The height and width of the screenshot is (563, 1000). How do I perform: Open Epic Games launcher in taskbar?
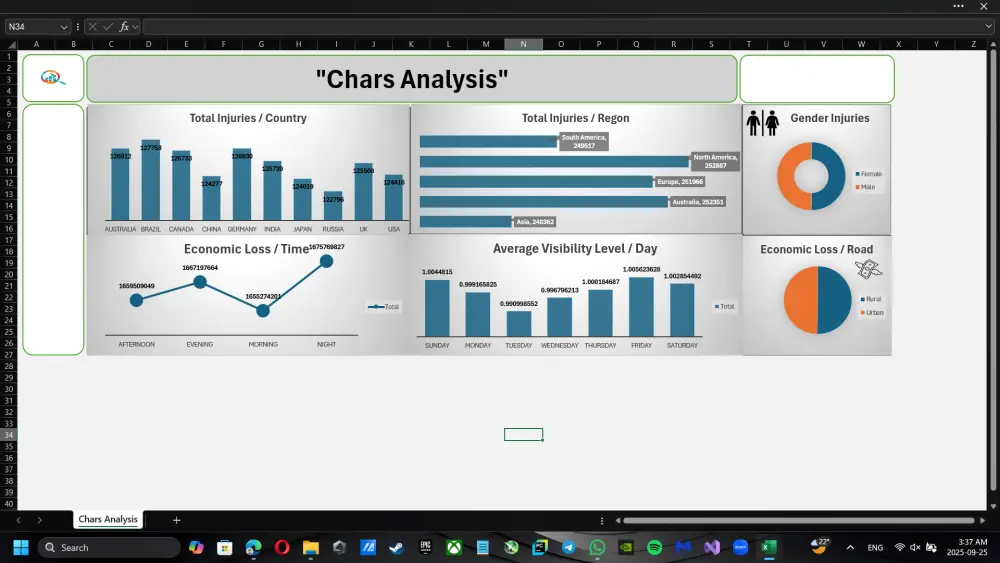425,548
